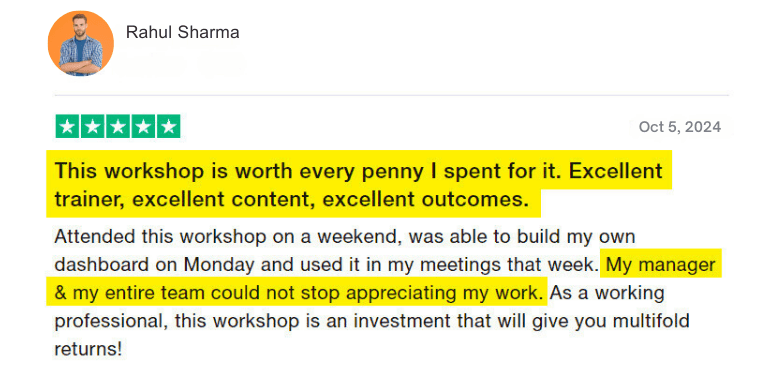778x373 pixels.
Task: Click the highlighted text 'My manager'
Action: [x=660, y=265]
